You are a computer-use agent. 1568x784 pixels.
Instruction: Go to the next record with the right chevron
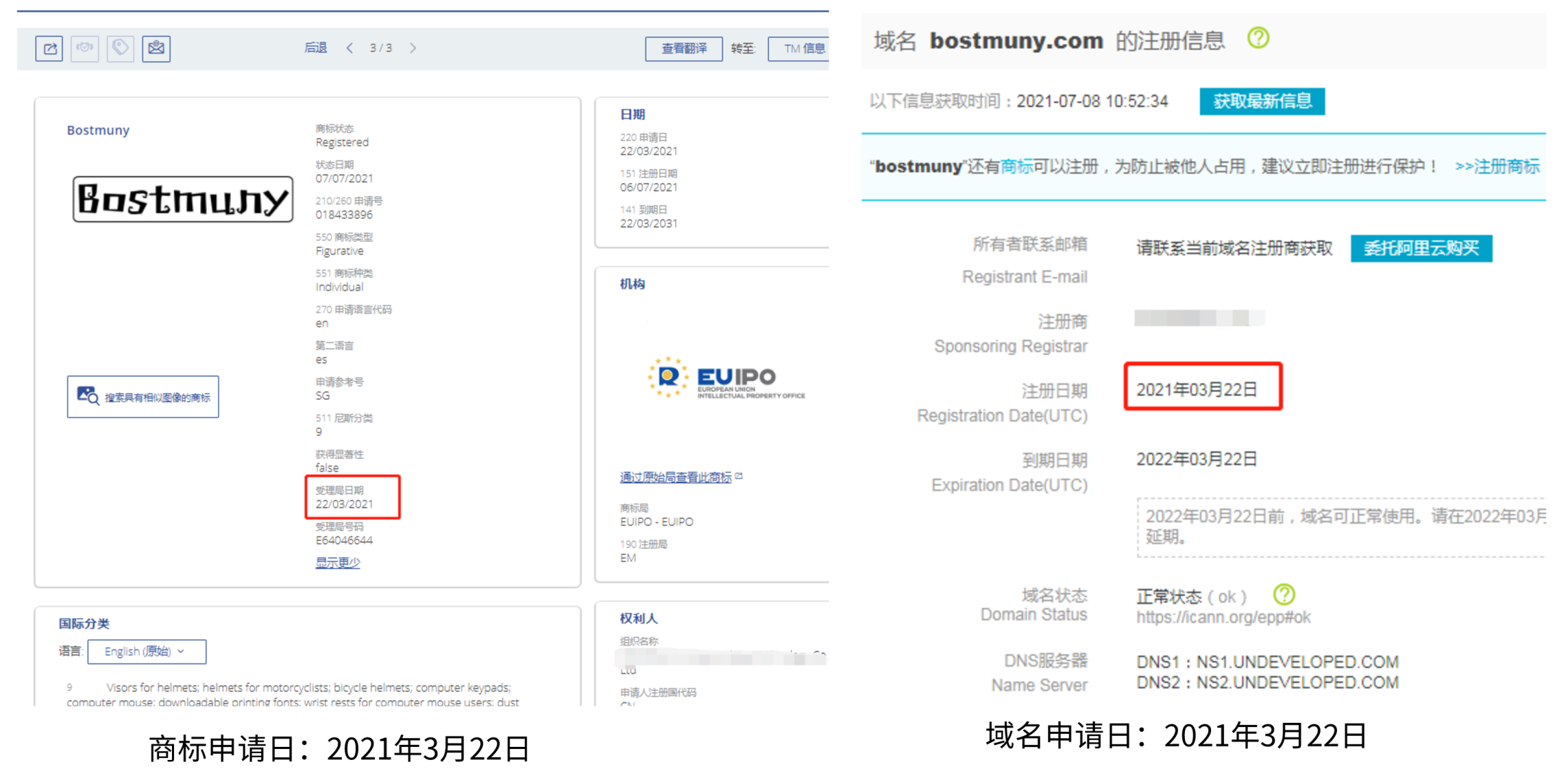(413, 48)
